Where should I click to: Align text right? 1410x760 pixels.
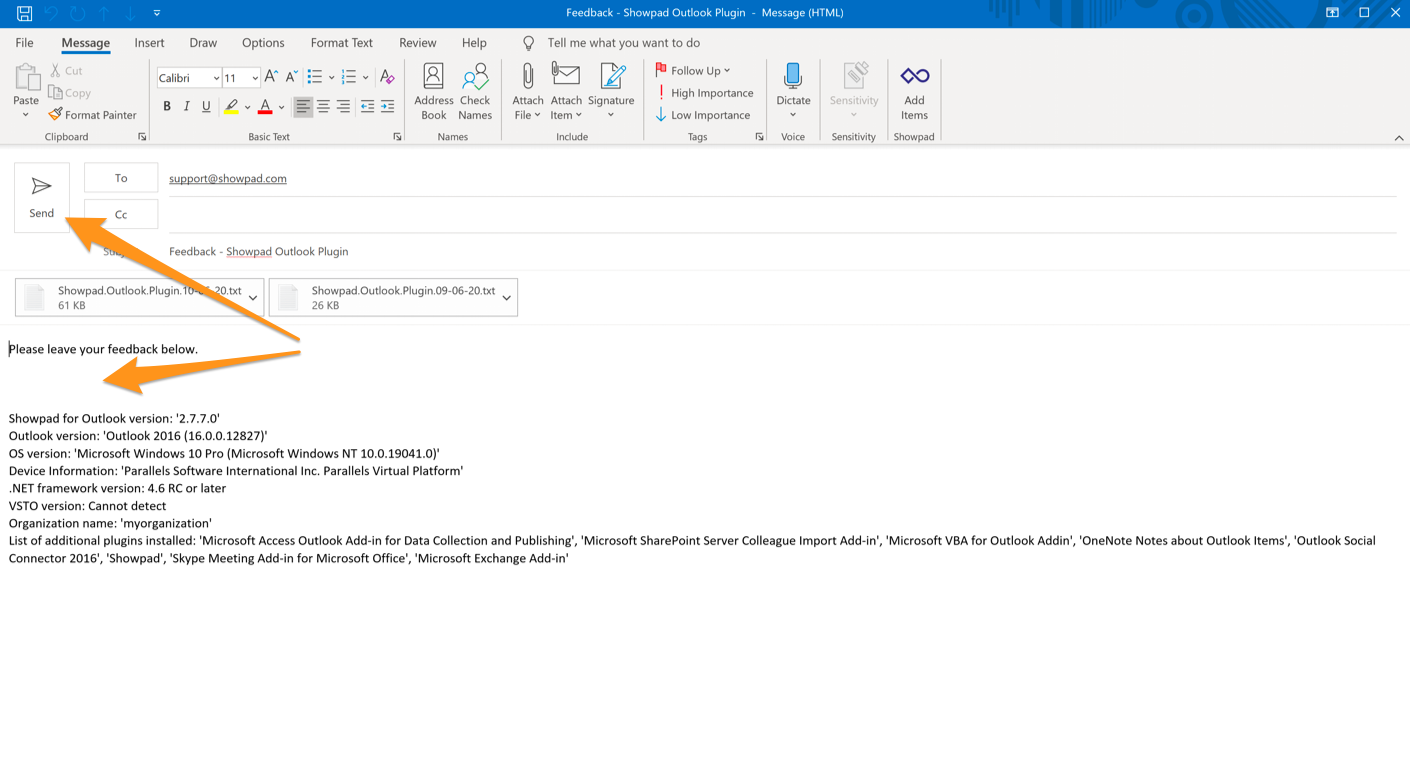343,106
